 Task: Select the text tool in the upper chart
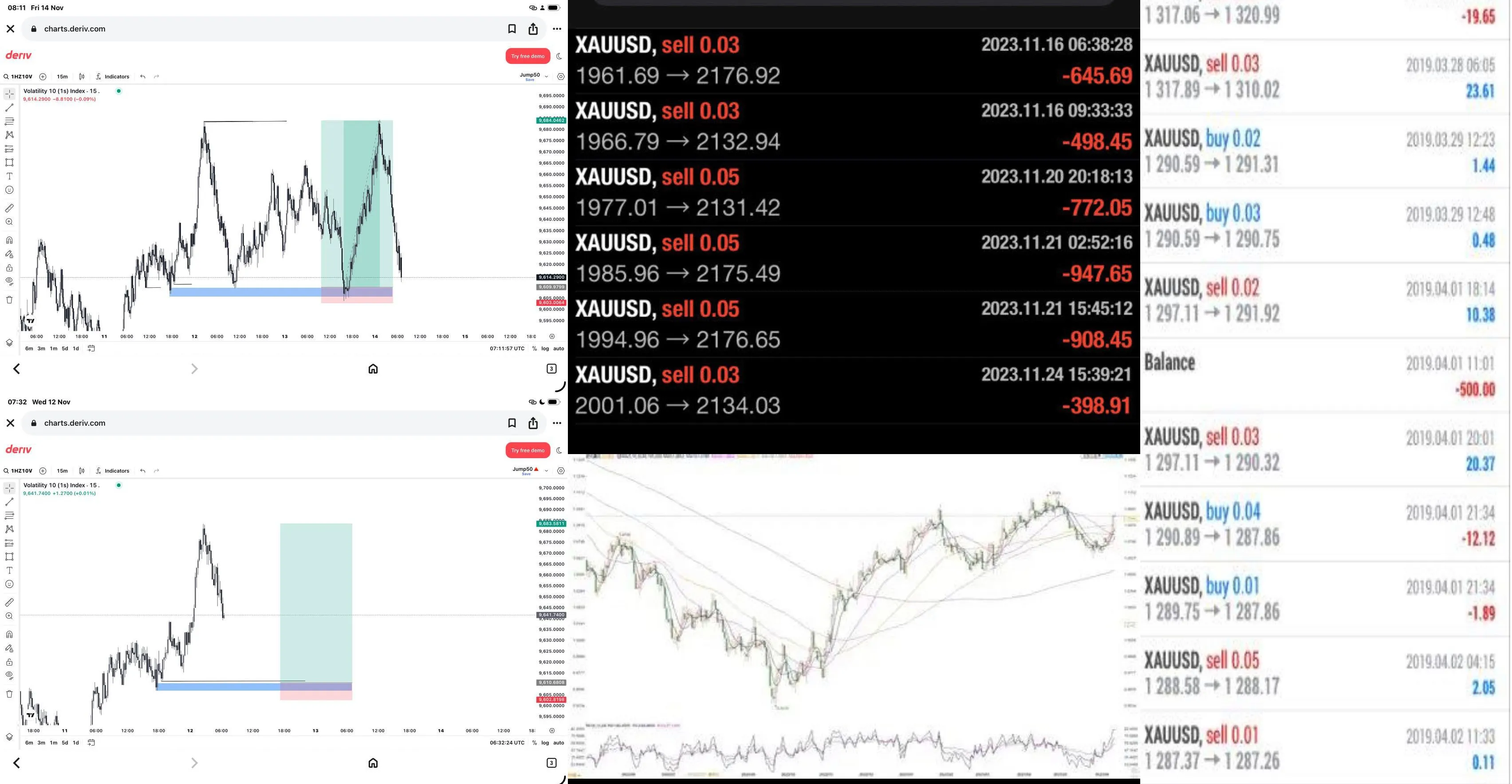[9, 176]
